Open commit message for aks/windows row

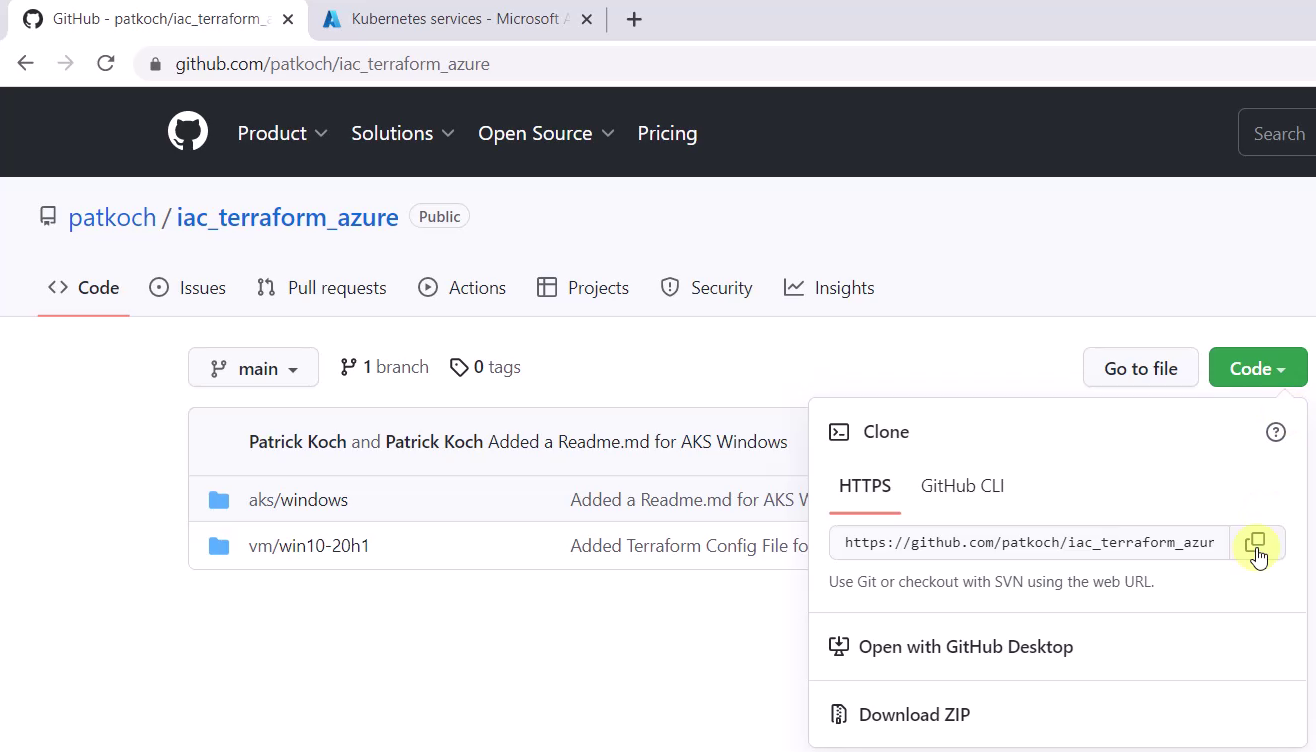[689, 500]
